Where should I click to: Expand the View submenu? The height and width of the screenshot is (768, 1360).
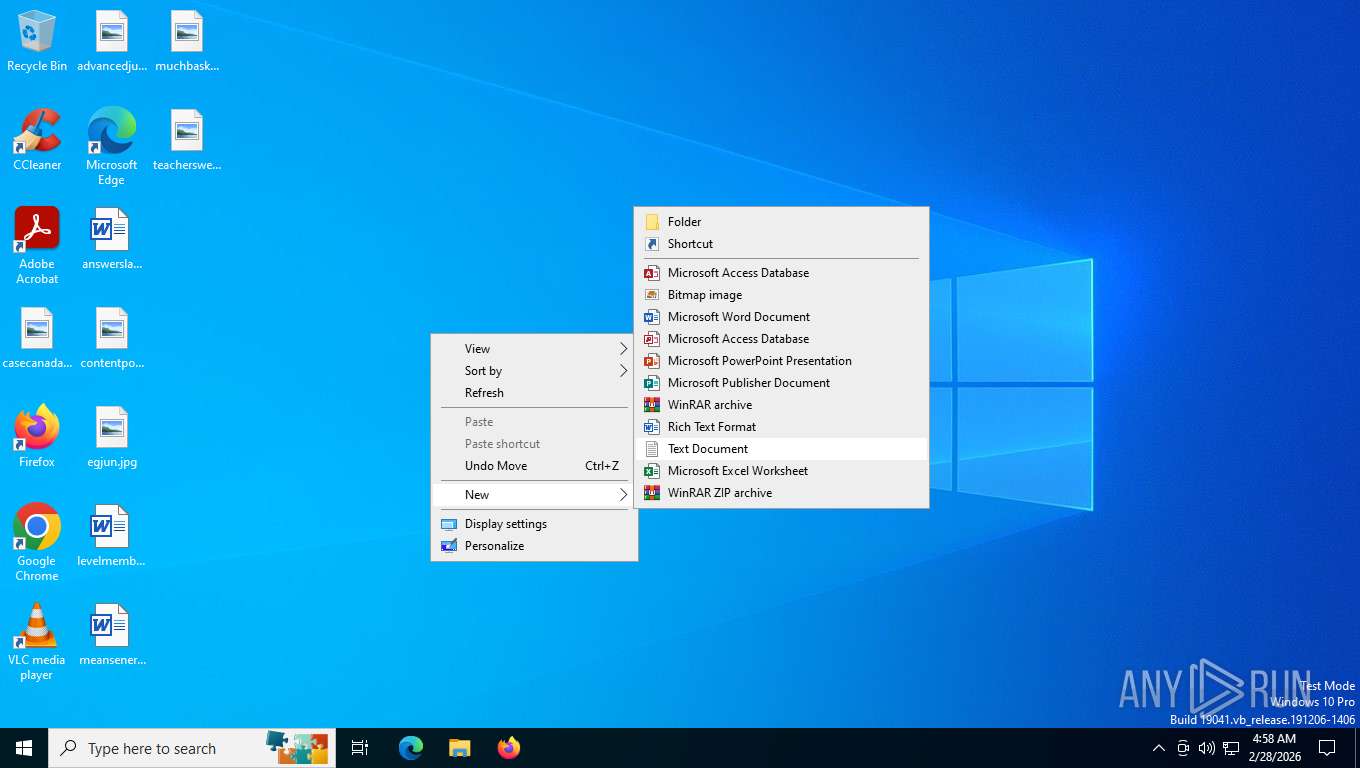[x=534, y=349]
